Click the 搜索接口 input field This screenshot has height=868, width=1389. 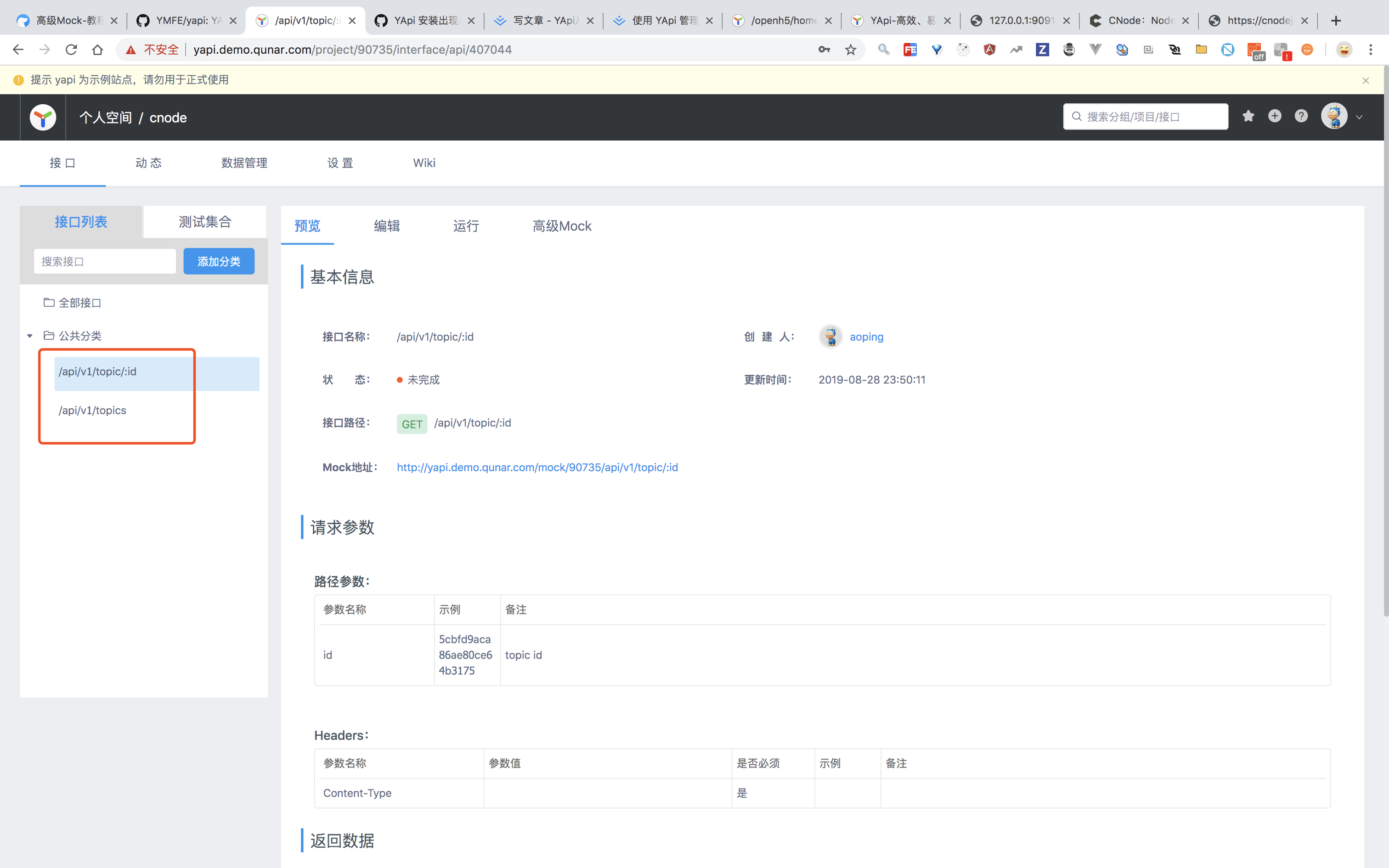(x=105, y=262)
